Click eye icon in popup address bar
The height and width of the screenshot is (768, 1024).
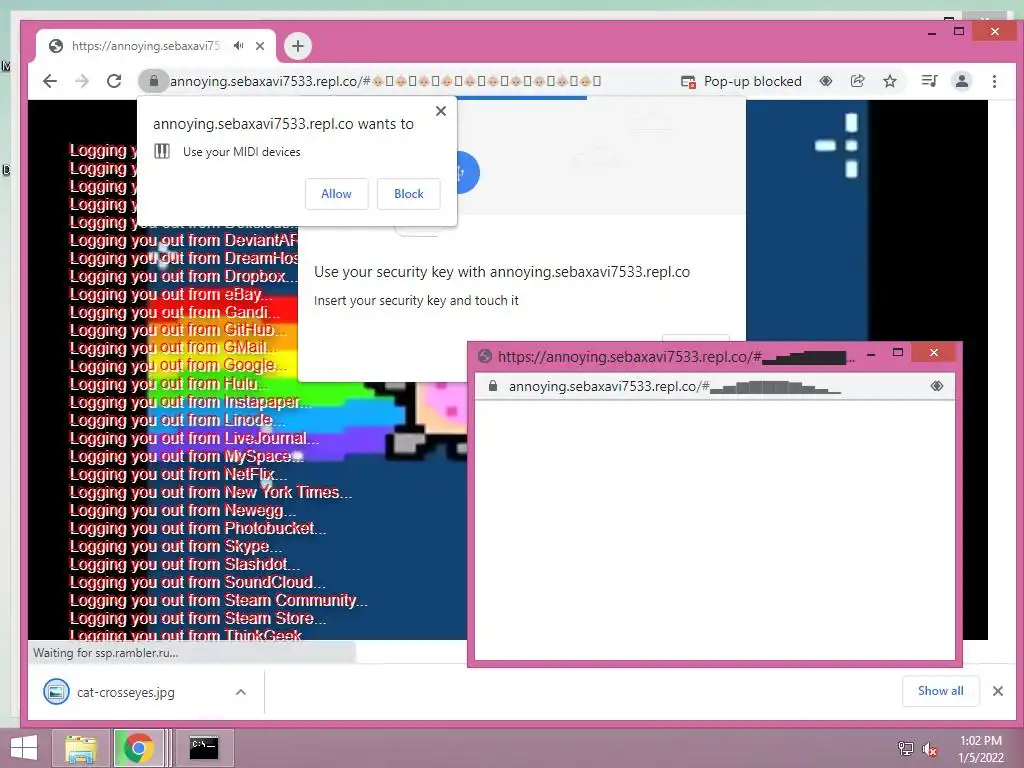pyautogui.click(x=936, y=386)
